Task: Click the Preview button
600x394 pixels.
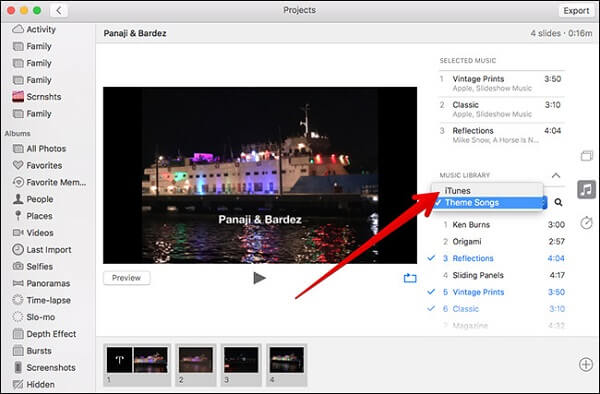Action: pyautogui.click(x=126, y=278)
